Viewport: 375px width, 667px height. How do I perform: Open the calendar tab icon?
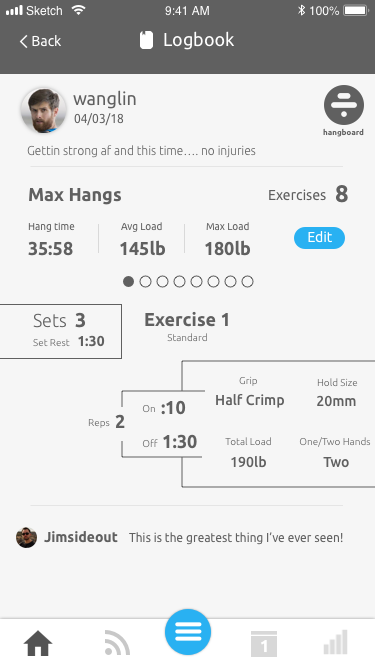point(264,644)
